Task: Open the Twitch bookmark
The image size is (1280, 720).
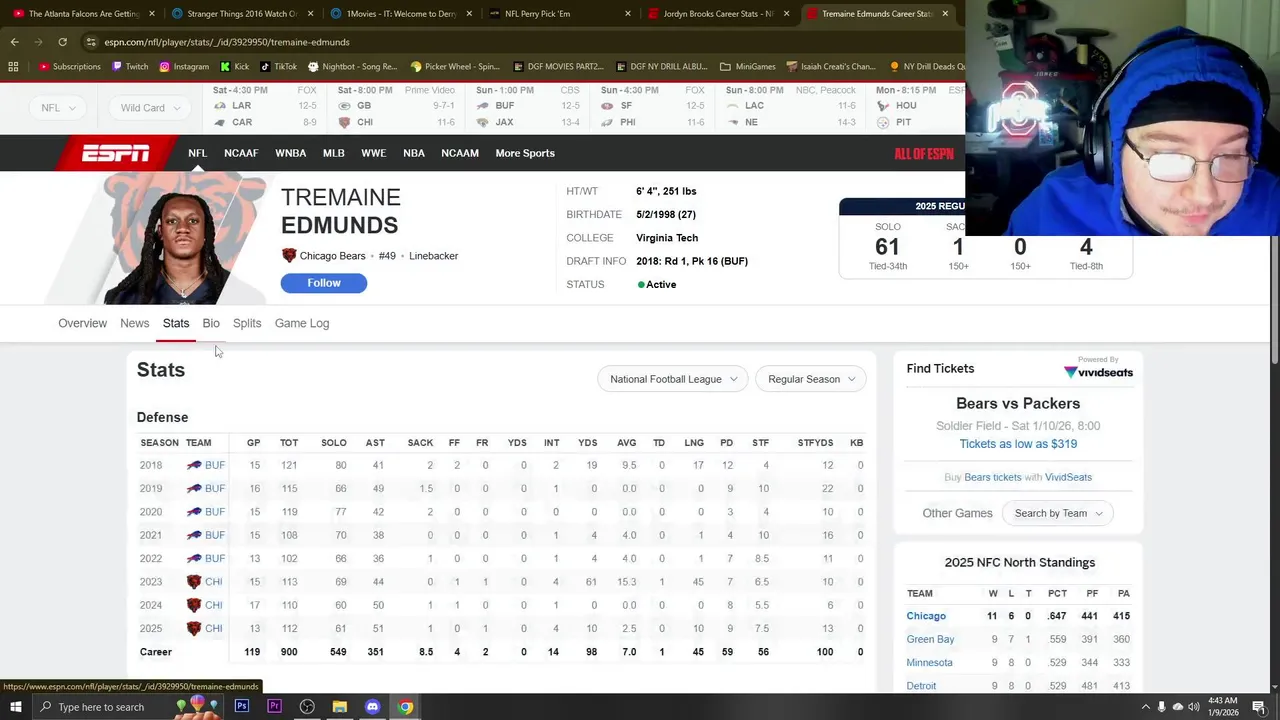Action: pos(130,67)
